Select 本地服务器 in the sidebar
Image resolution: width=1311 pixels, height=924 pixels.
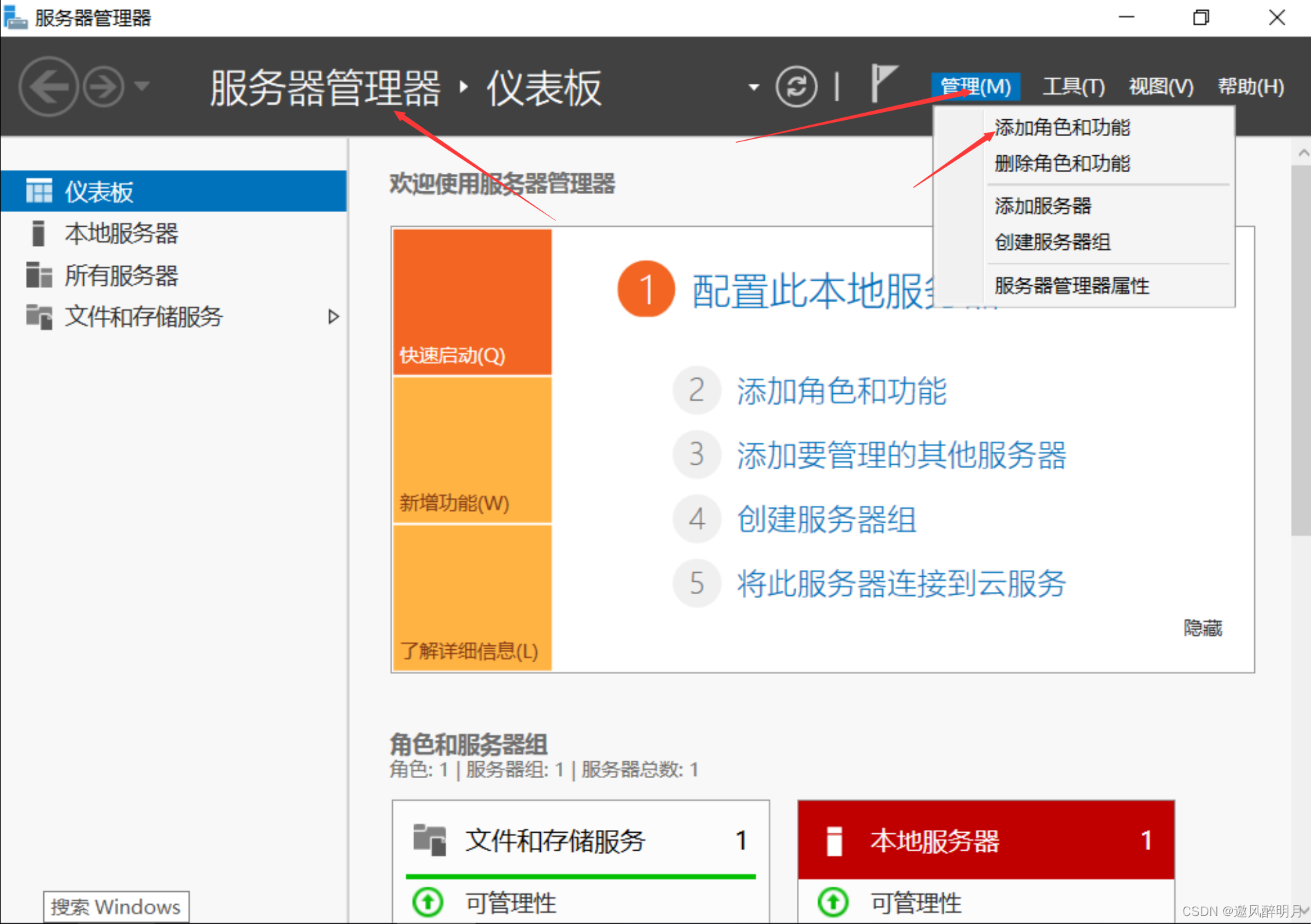173,233
